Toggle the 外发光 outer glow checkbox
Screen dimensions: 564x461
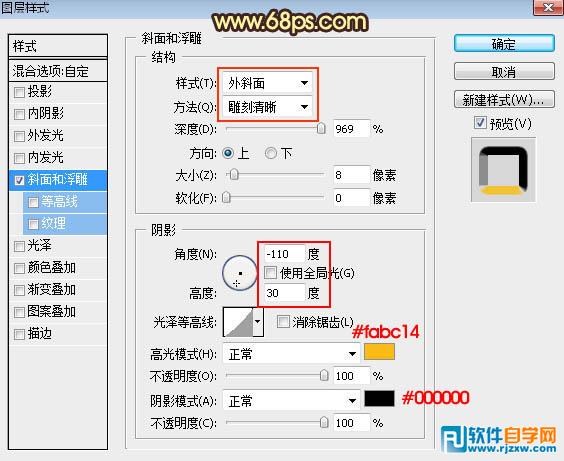point(19,136)
